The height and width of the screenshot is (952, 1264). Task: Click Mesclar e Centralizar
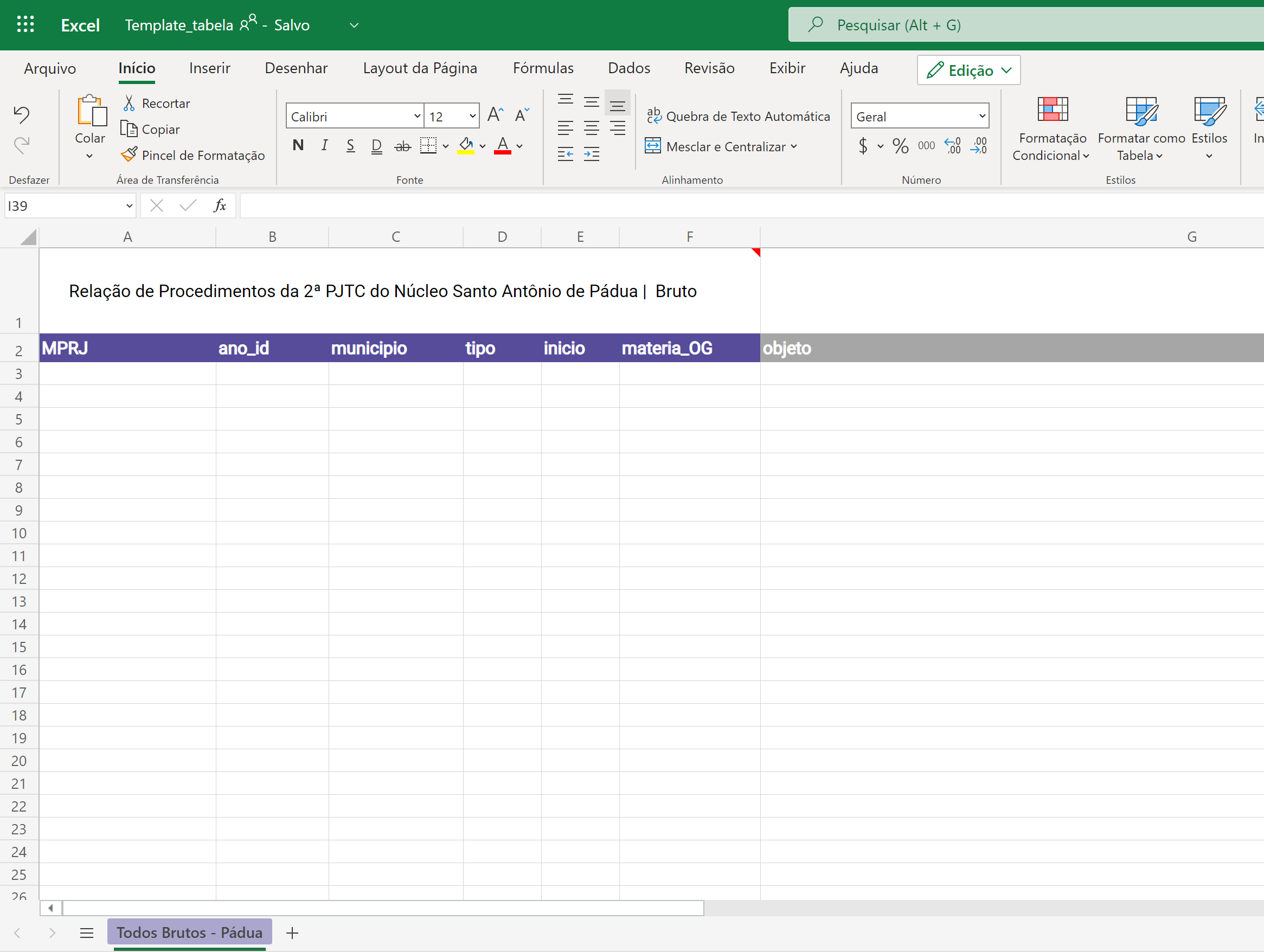715,146
